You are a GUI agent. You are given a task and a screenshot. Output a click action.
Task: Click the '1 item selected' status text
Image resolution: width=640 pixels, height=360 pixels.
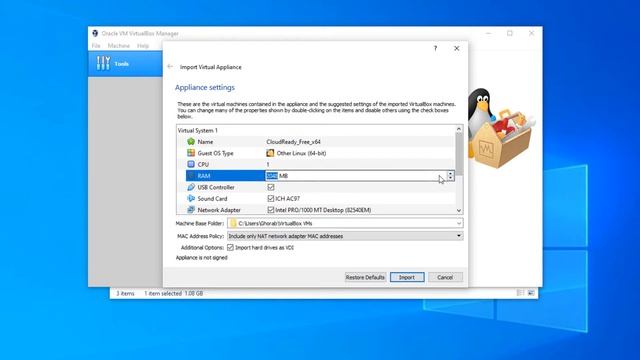pyautogui.click(x=162, y=293)
